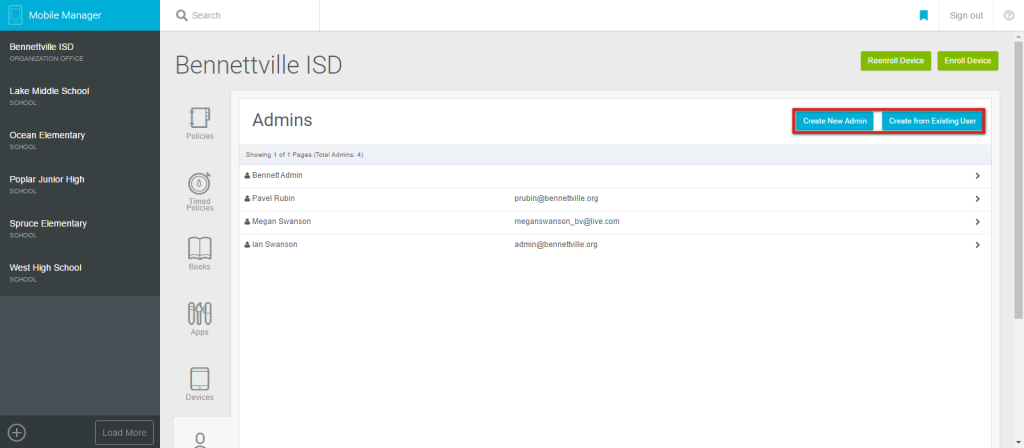
Task: Click Create from Existing User button
Action: click(x=932, y=121)
